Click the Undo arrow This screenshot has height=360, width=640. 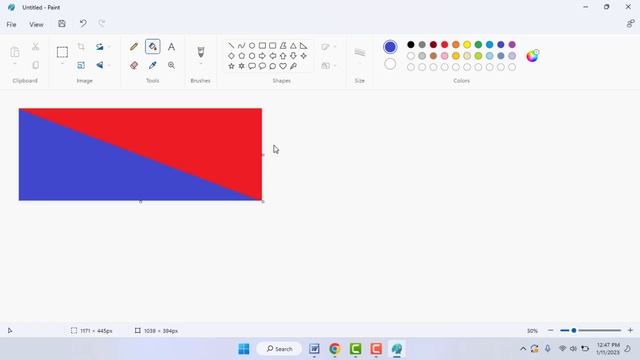click(83, 24)
